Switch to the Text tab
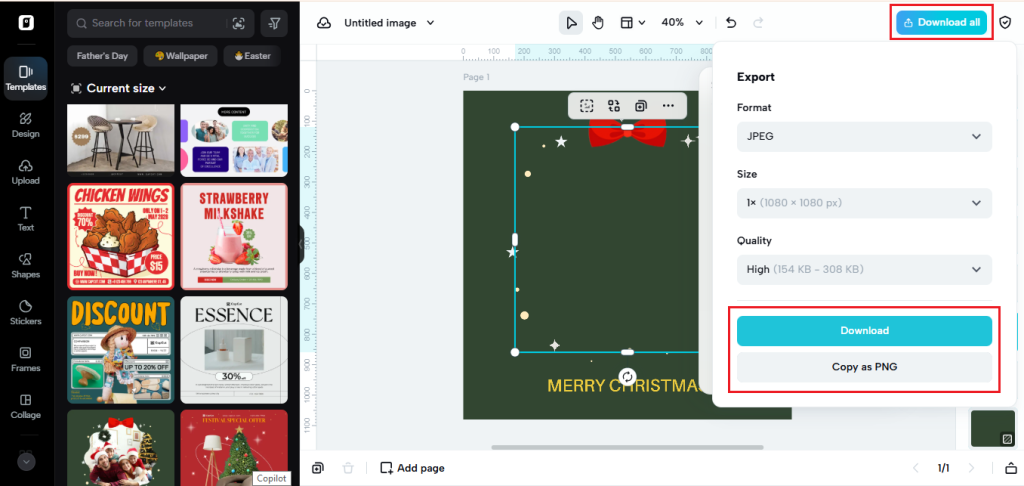1024x486 pixels. (x=25, y=218)
